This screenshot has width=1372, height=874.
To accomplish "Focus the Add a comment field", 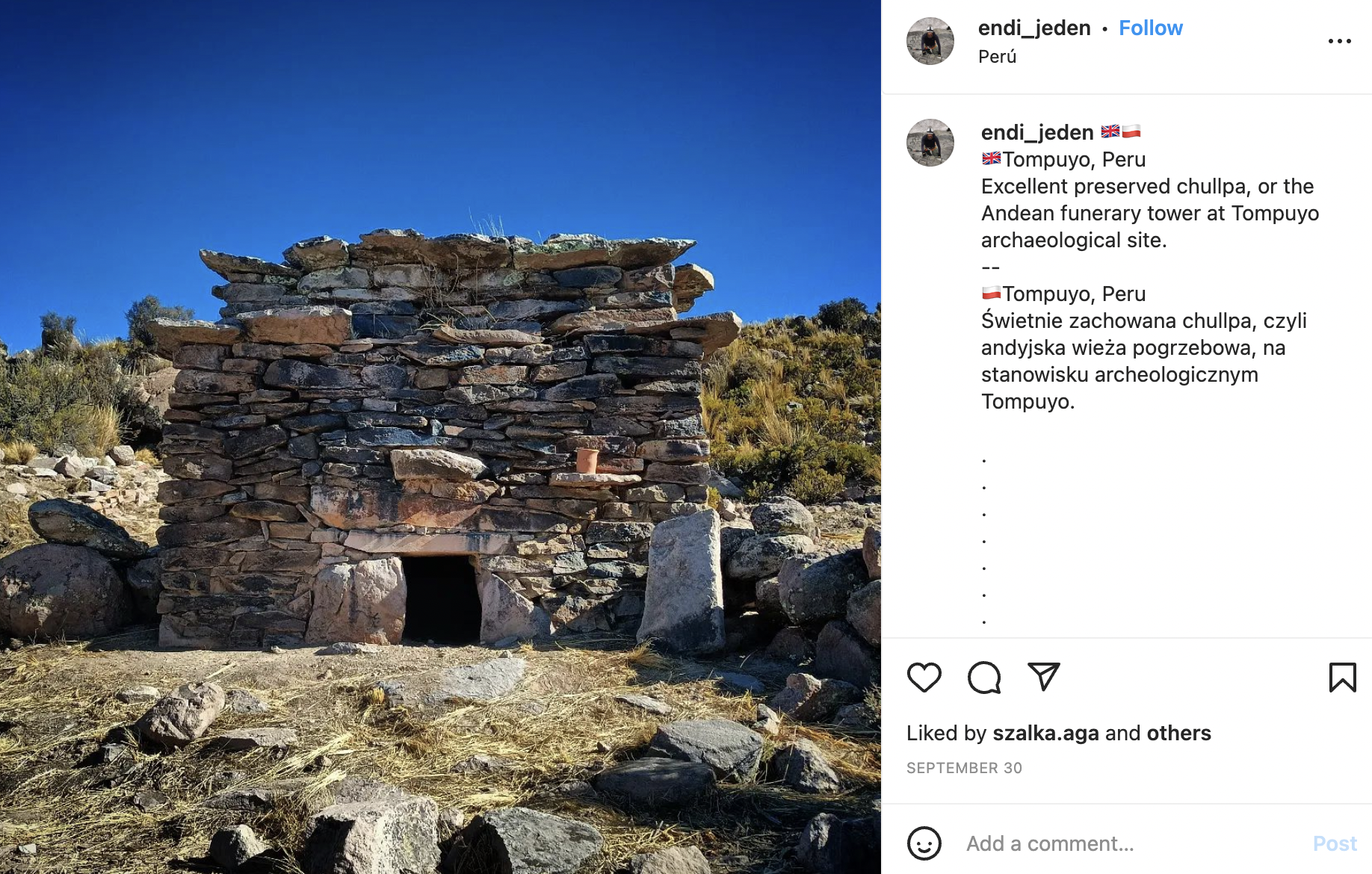I will [1128, 843].
